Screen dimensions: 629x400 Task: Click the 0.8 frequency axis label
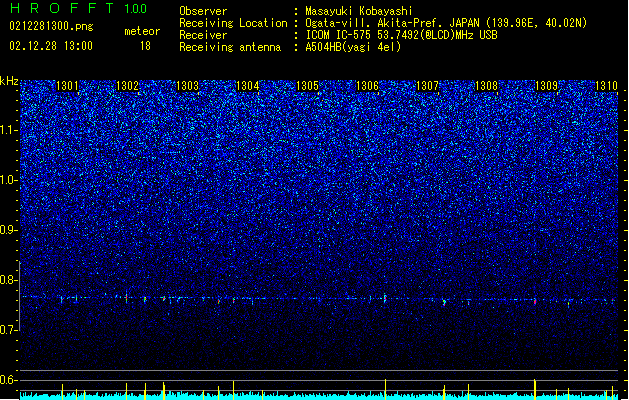(x=9, y=280)
